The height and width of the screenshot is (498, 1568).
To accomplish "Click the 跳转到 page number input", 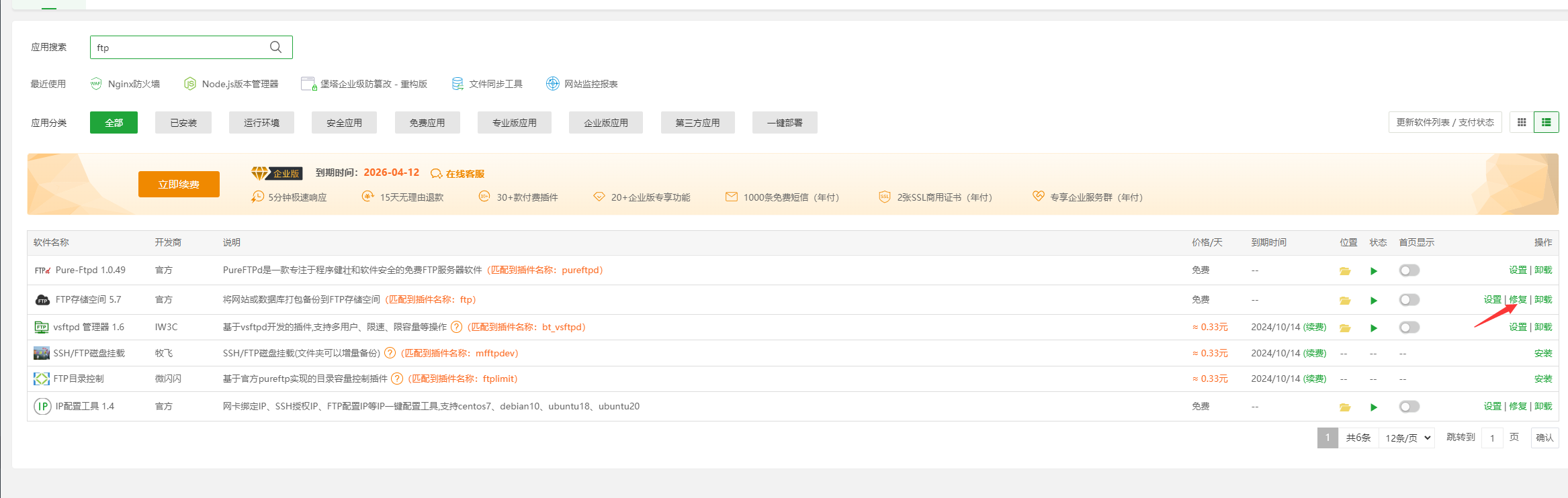I will 1492,438.
